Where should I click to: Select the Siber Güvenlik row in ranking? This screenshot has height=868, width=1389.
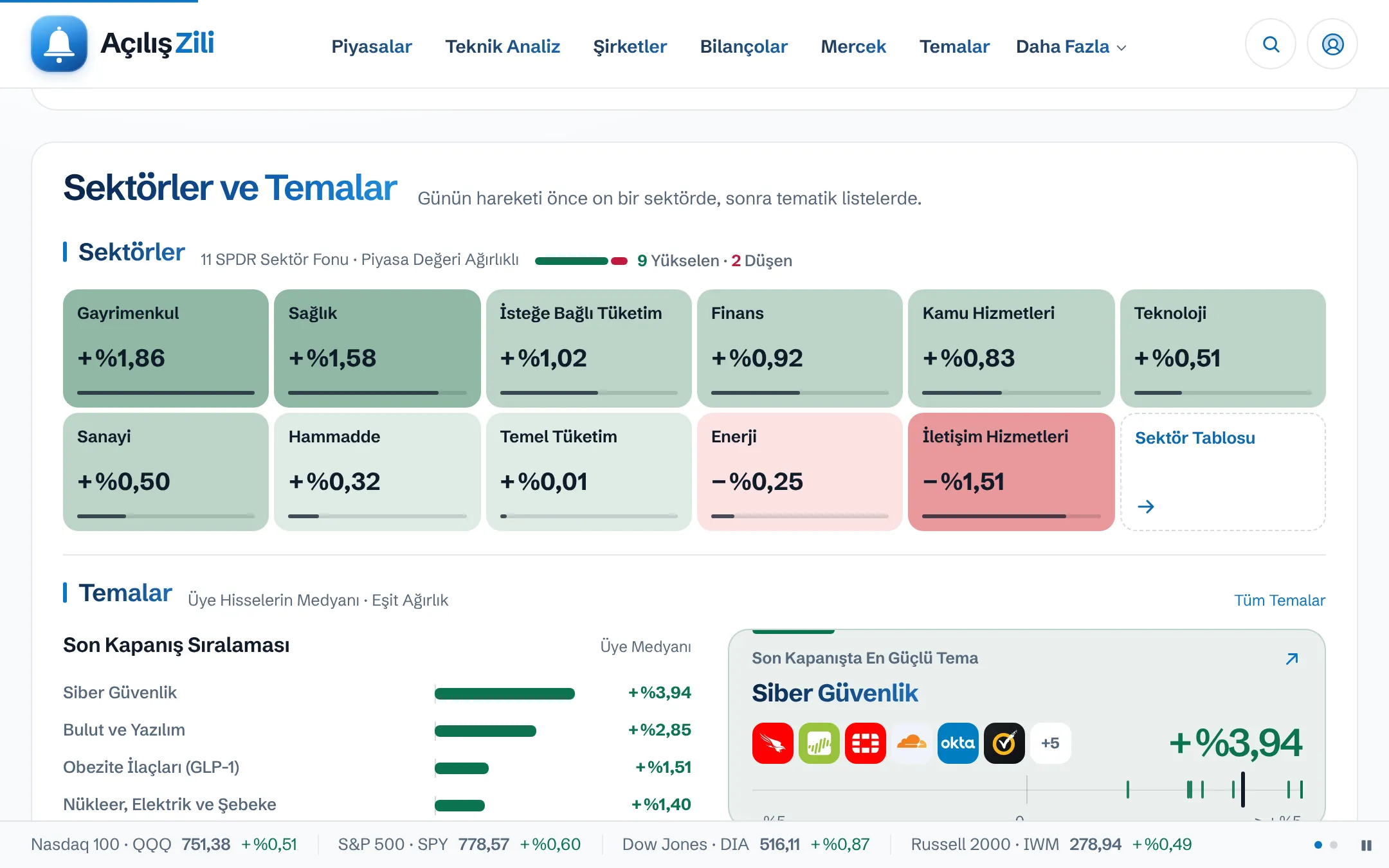(x=377, y=693)
